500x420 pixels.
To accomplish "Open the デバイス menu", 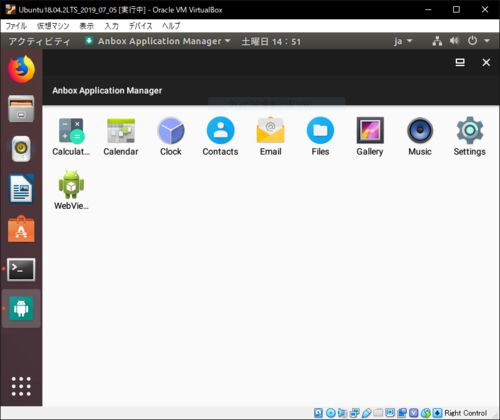I will (x=140, y=26).
